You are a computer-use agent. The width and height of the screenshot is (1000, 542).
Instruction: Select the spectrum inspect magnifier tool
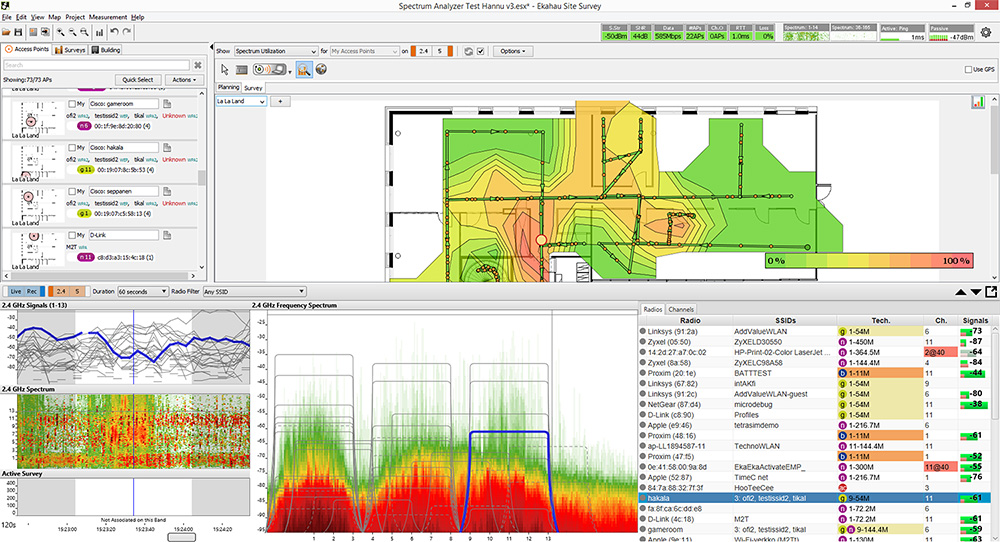tap(304, 70)
